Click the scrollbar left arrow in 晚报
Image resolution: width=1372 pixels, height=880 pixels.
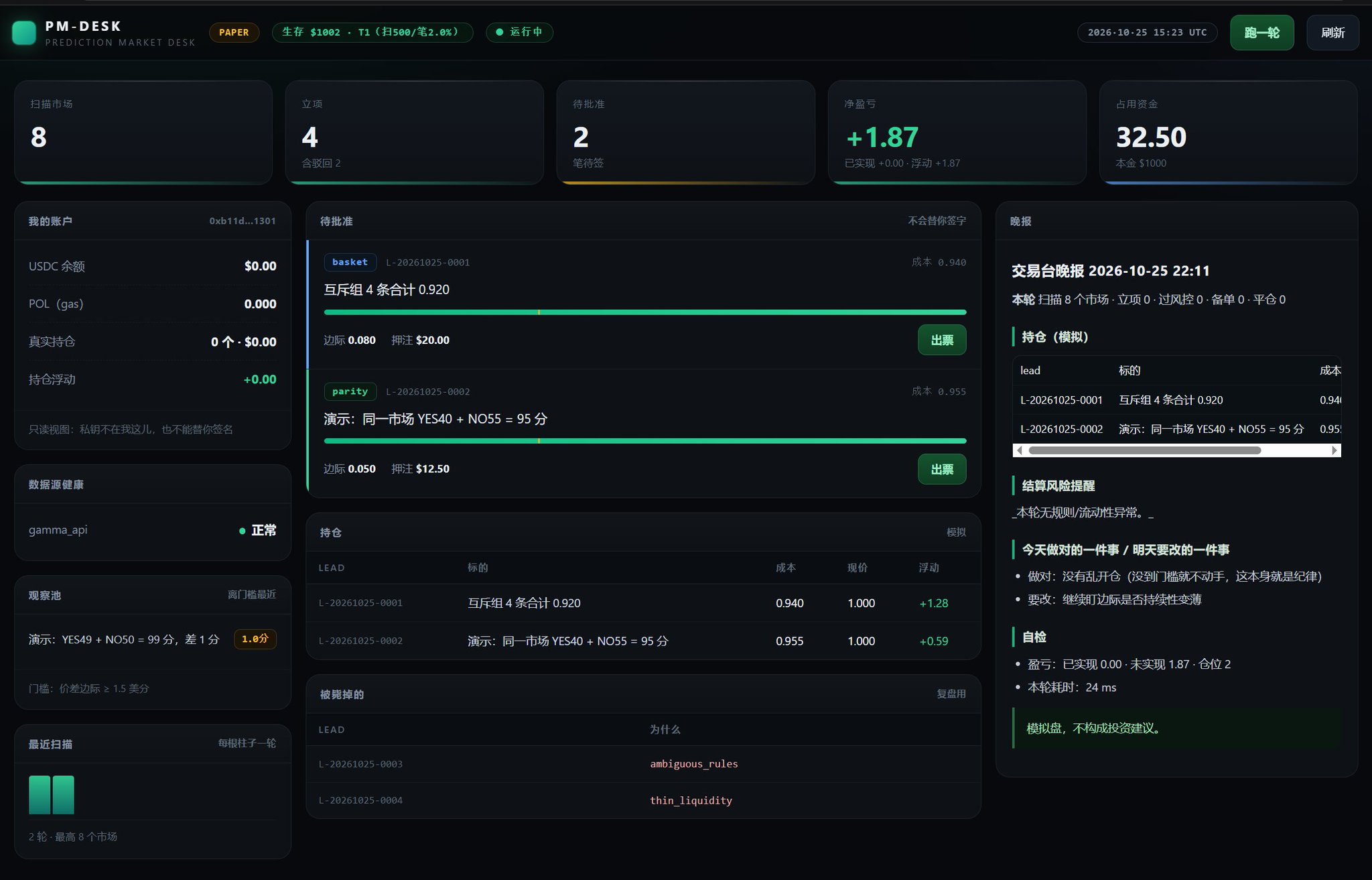[x=1020, y=450]
